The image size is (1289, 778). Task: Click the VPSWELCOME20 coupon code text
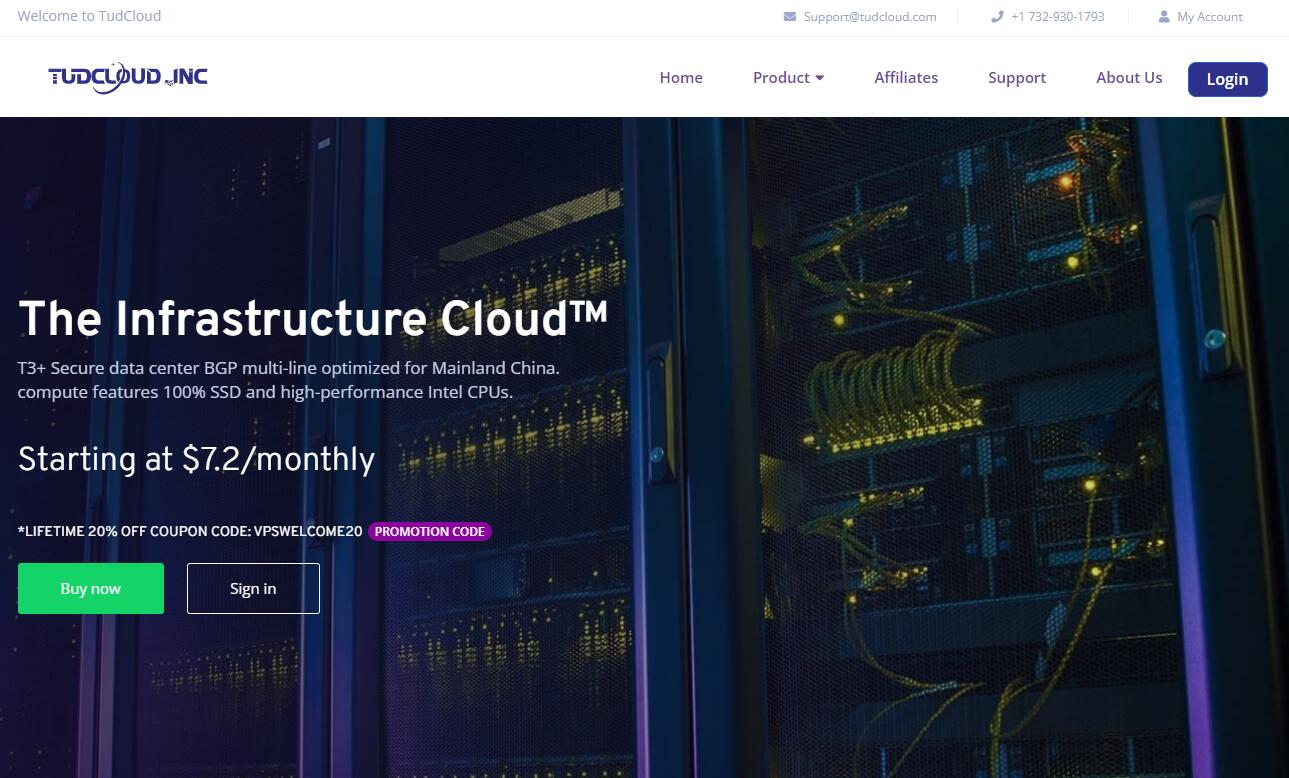tap(308, 531)
